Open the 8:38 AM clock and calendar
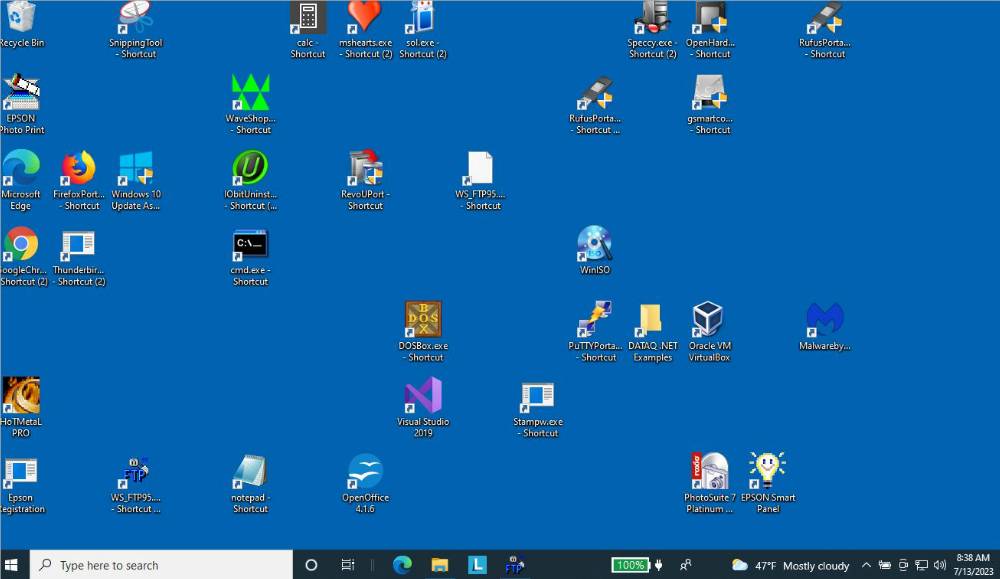This screenshot has height=579, width=1000. pyautogui.click(x=973, y=565)
